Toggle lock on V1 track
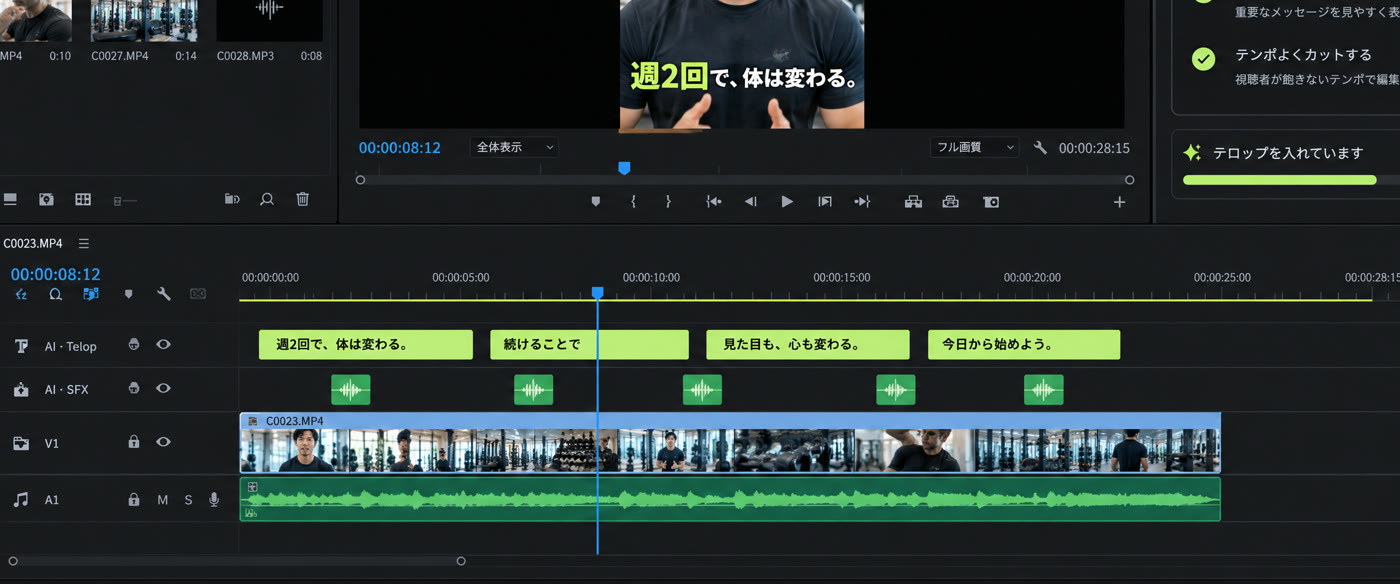This screenshot has width=1400, height=584. 134,441
